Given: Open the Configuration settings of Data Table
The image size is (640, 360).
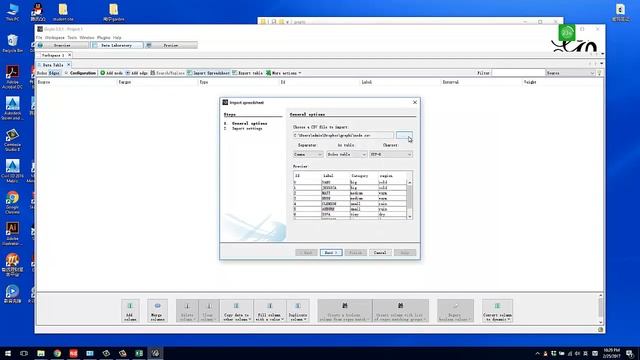Looking at the screenshot, I should (80, 73).
